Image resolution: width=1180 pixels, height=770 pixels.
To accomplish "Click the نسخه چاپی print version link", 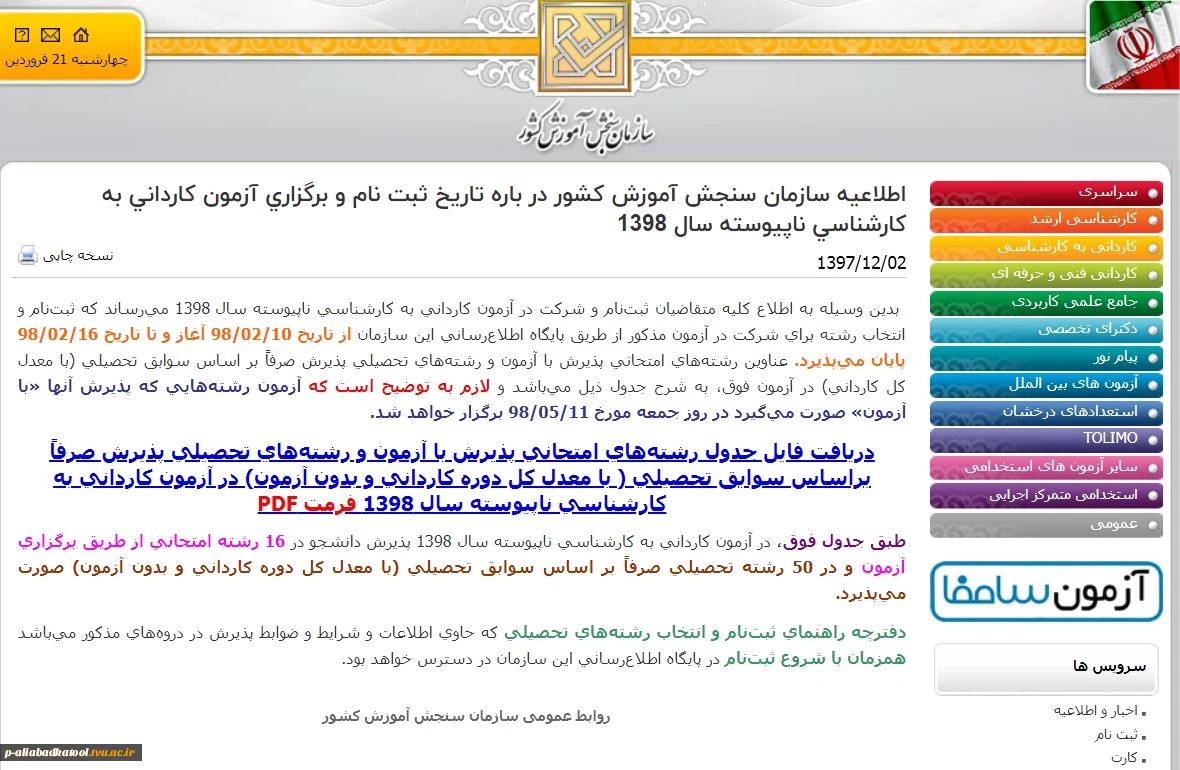I will click(78, 256).
